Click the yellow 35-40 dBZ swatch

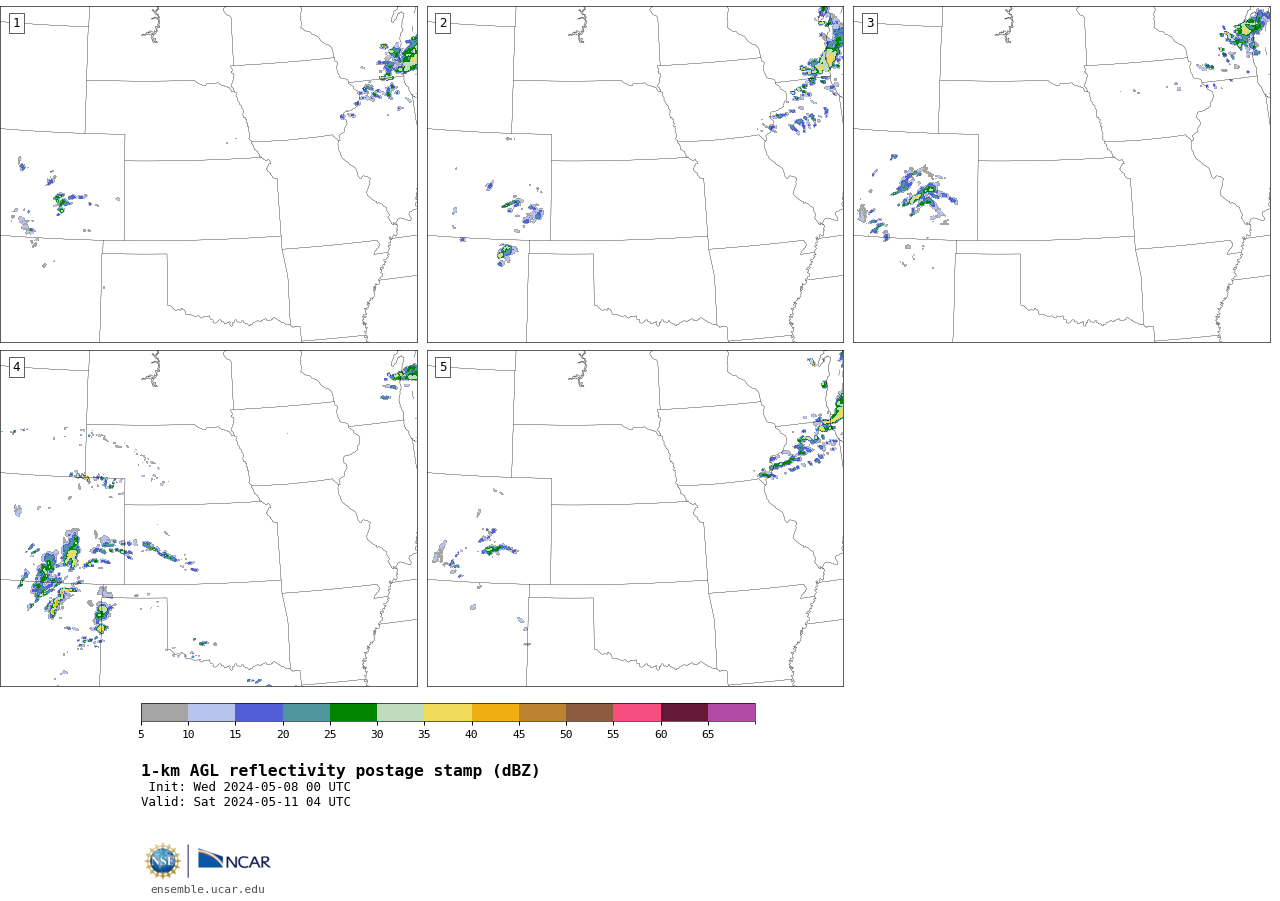coord(448,712)
